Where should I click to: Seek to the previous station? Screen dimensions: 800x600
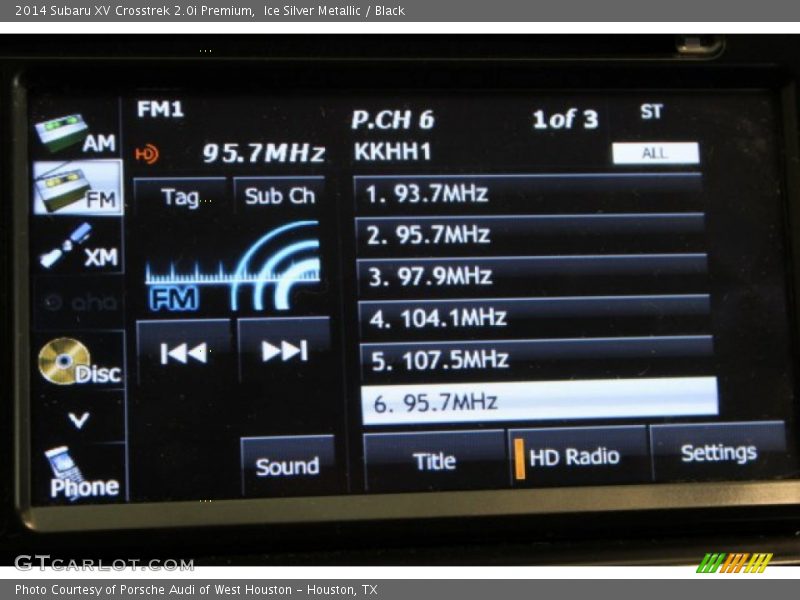(184, 352)
